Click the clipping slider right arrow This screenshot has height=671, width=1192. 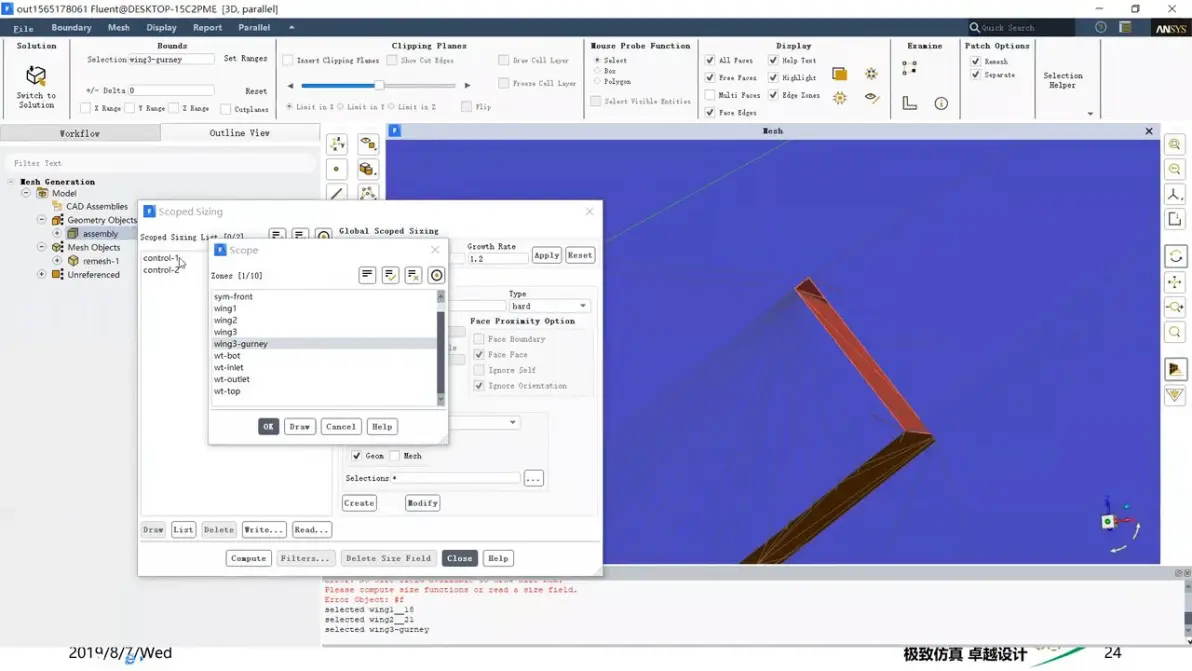468,85
